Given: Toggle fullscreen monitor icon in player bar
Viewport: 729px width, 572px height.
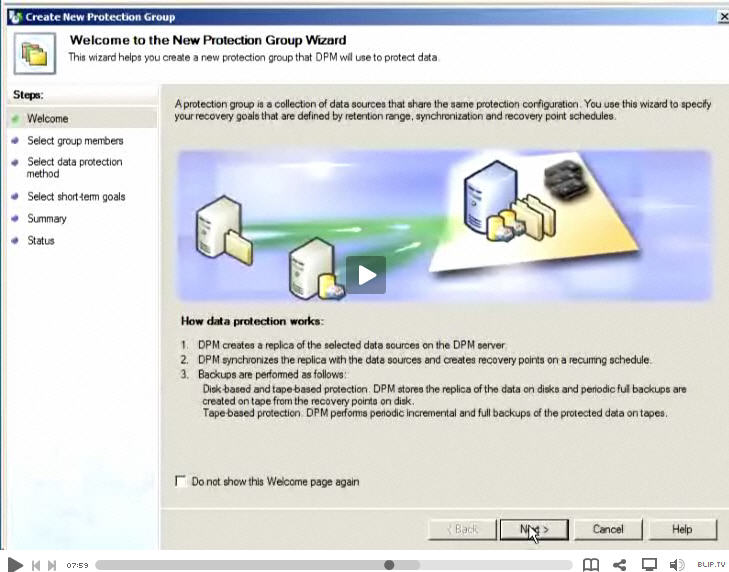Looking at the screenshot, I should [x=649, y=565].
